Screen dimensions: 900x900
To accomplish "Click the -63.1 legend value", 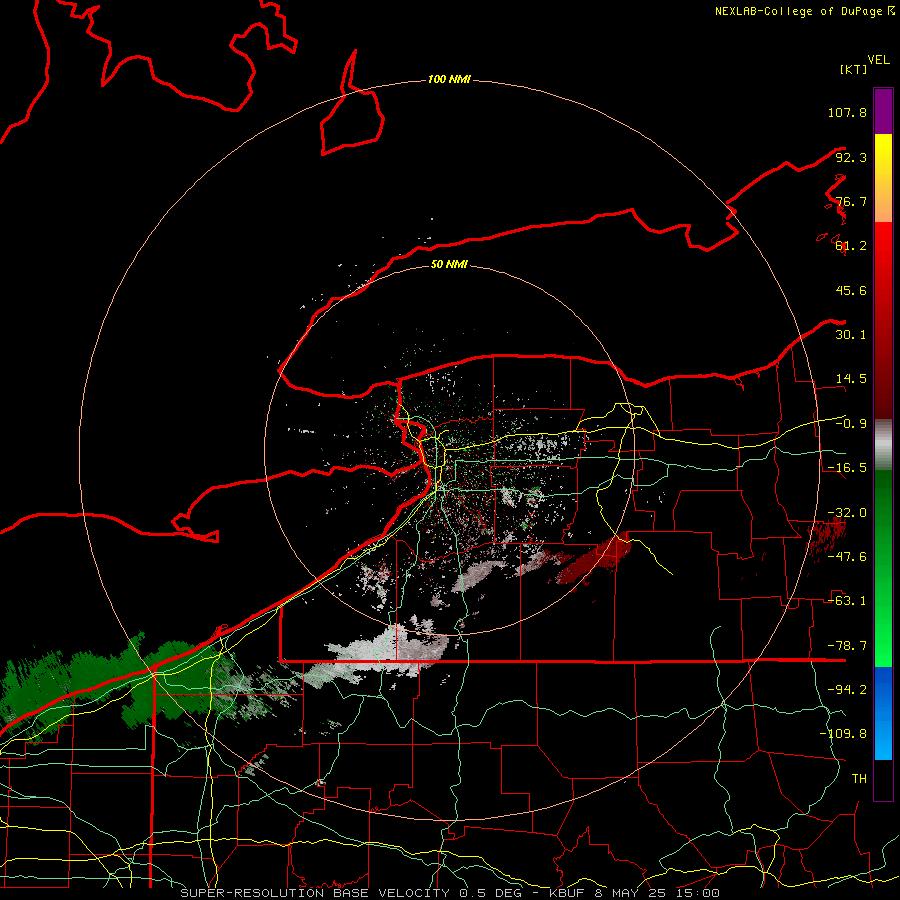I will (x=847, y=601).
